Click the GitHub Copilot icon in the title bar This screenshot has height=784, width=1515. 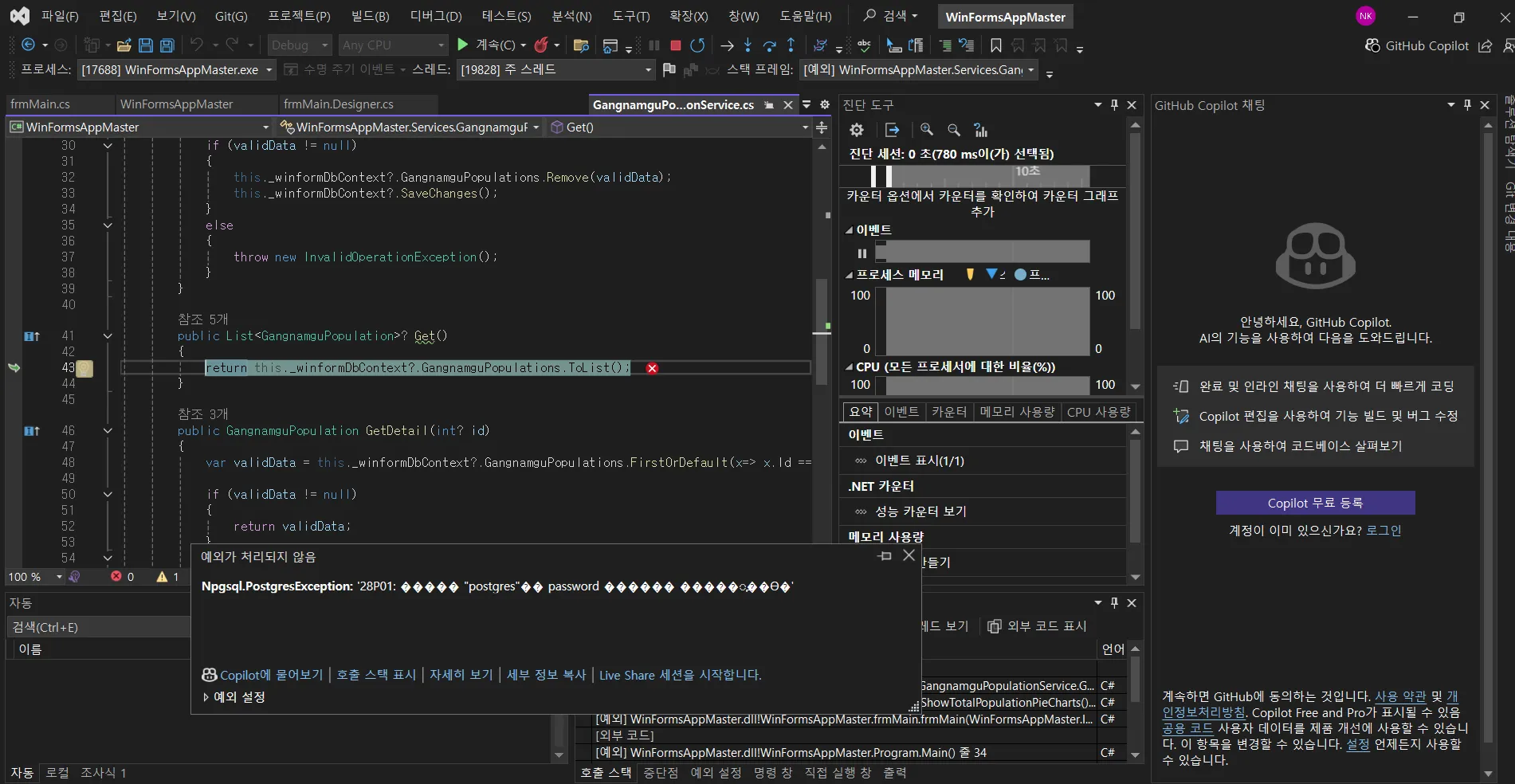1372,45
